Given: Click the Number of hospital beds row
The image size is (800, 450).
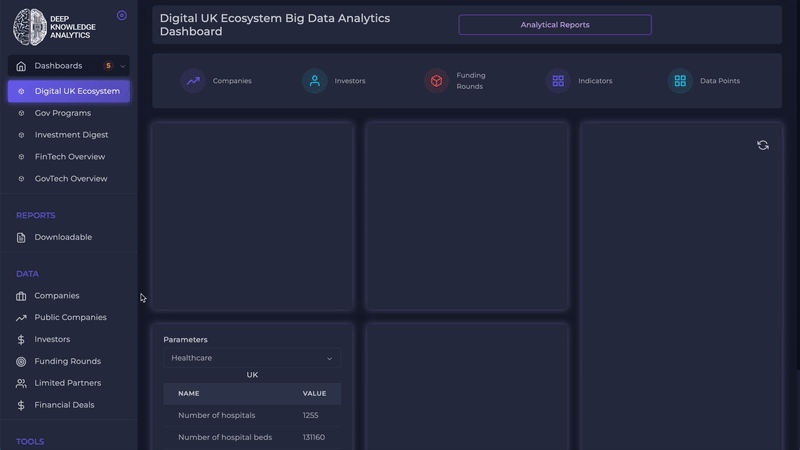Looking at the screenshot, I should 252,437.
